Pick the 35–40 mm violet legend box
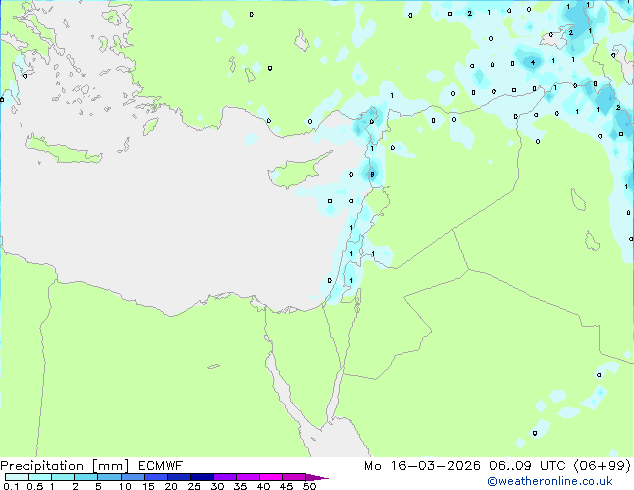634x490 pixels. click(x=248, y=477)
